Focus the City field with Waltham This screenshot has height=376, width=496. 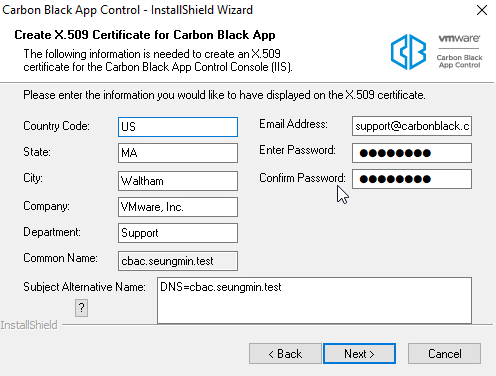[x=178, y=181]
